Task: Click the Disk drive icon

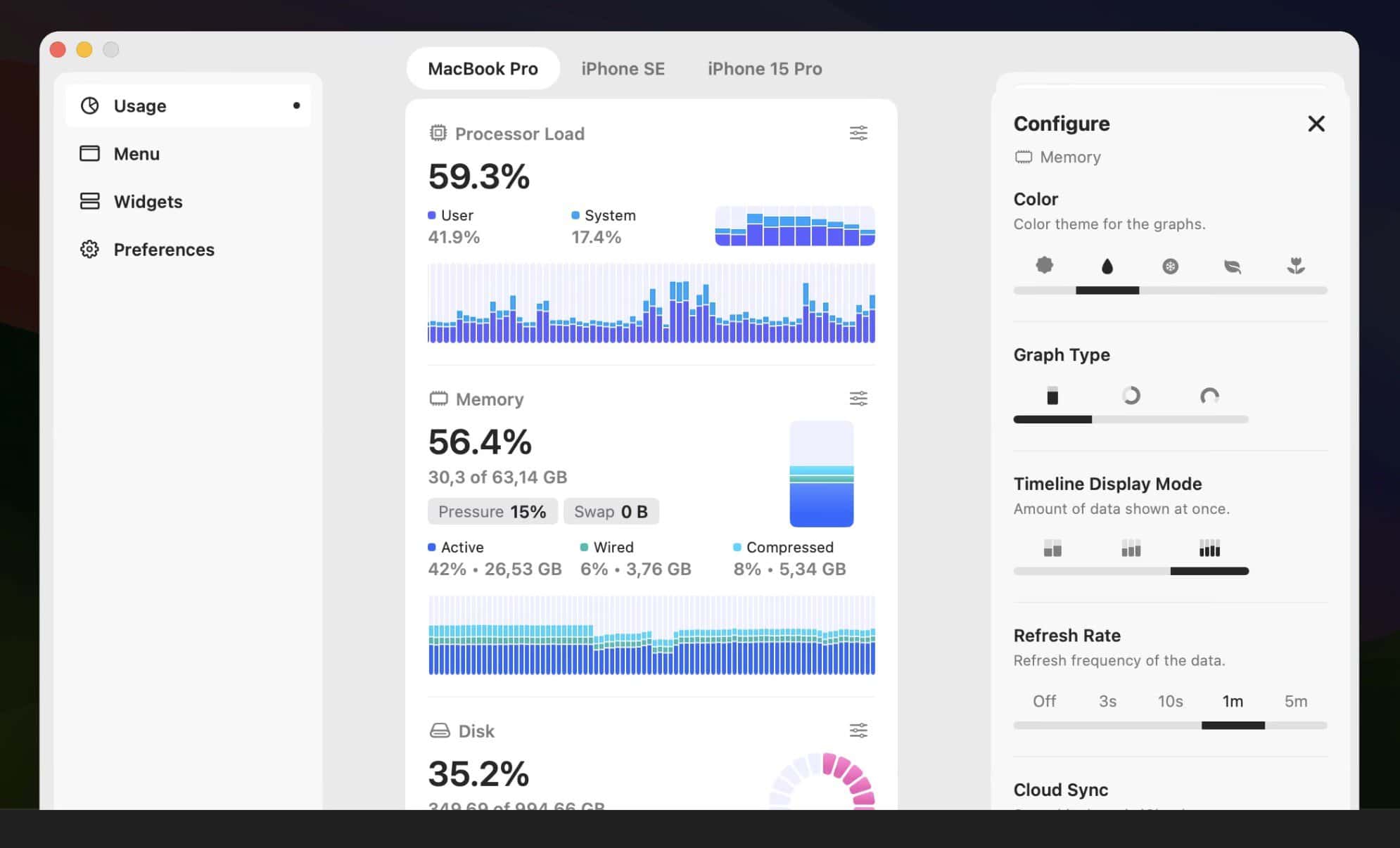Action: click(439, 731)
